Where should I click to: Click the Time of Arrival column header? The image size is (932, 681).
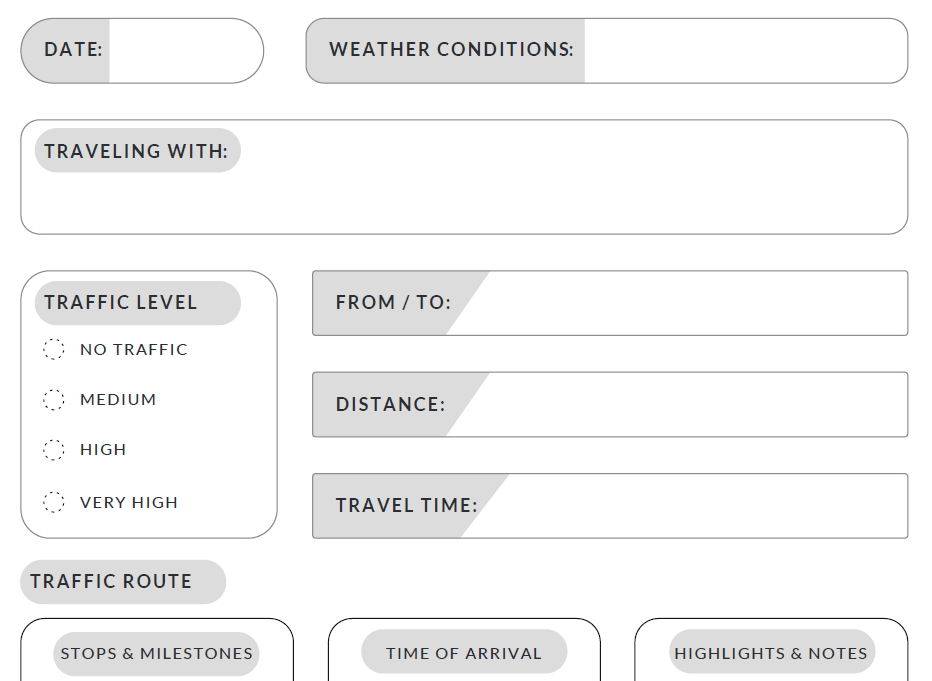pos(464,653)
